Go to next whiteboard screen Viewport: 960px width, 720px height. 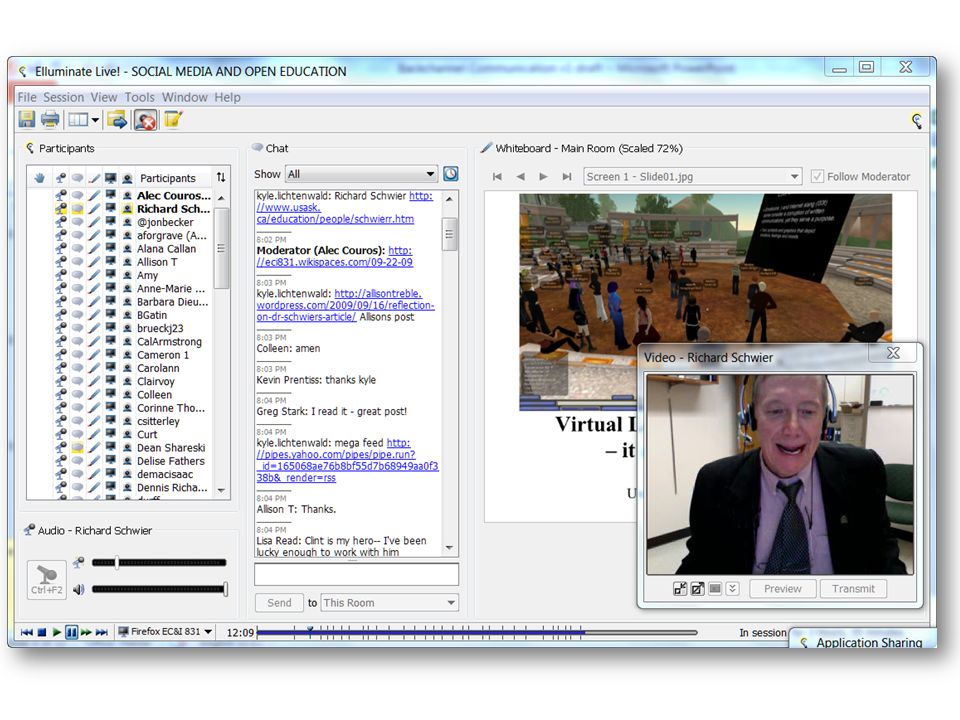[543, 177]
